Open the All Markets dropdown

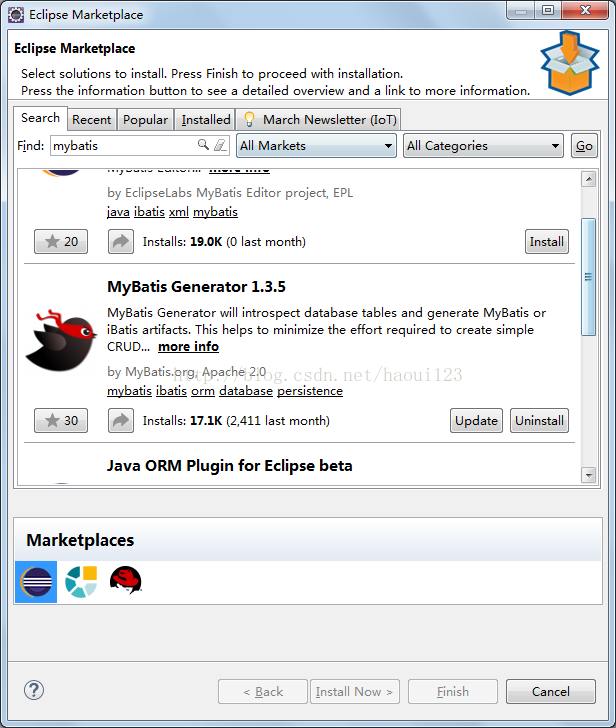pyautogui.click(x=316, y=146)
